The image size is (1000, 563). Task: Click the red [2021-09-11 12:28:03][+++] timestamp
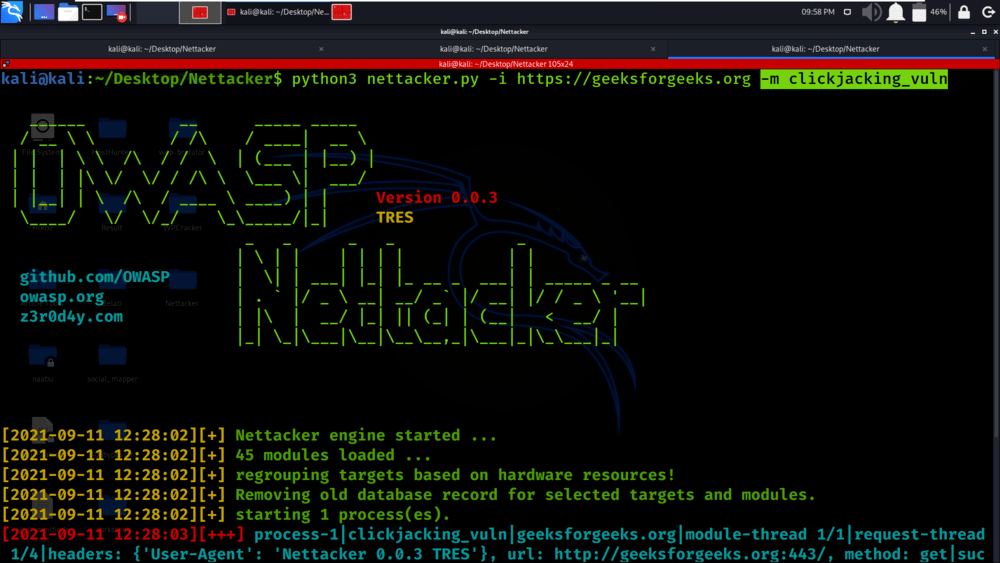tap(123, 534)
